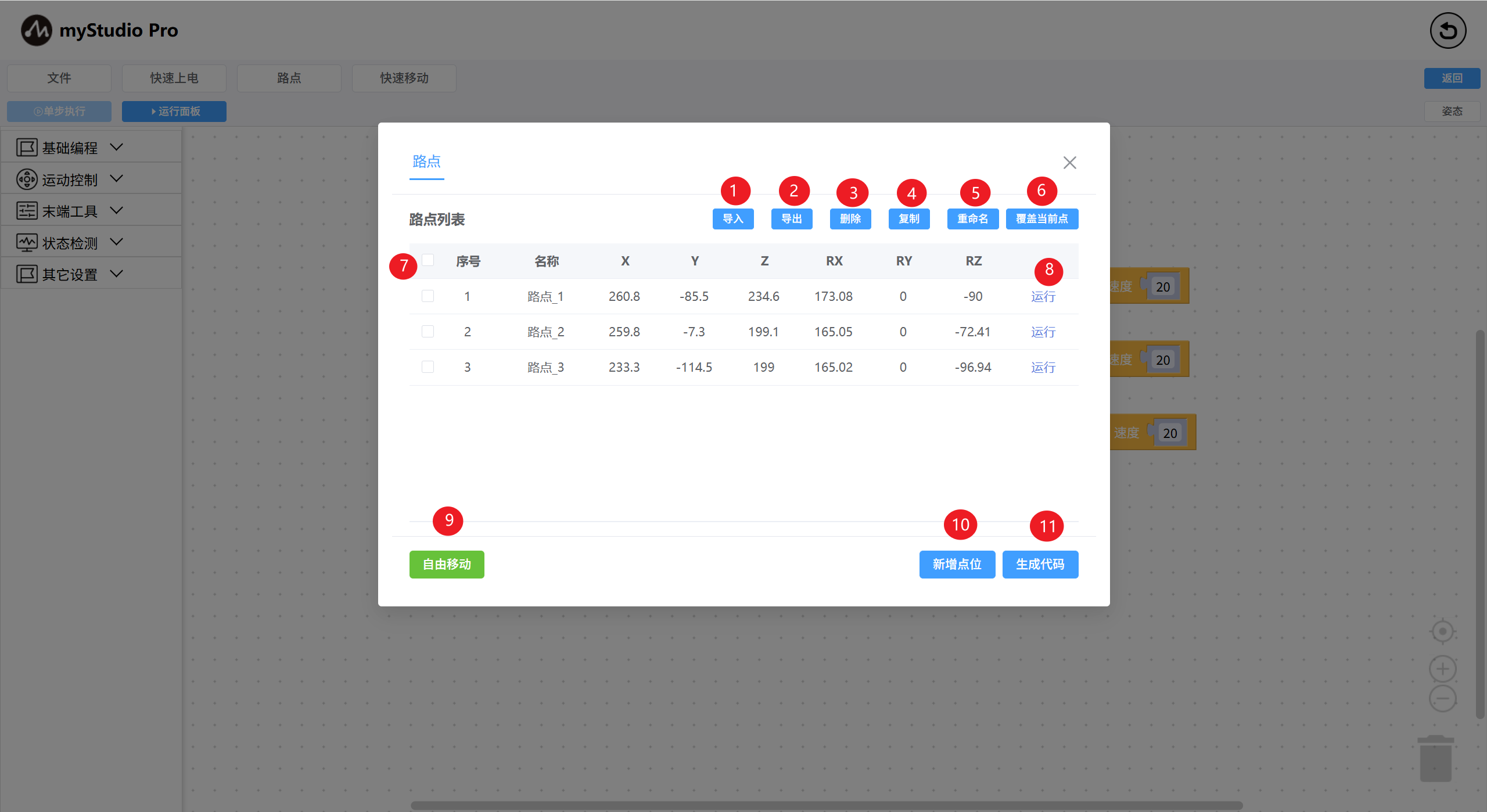Click the zoom out minus icon
This screenshot has height=812, width=1487.
click(x=1442, y=698)
